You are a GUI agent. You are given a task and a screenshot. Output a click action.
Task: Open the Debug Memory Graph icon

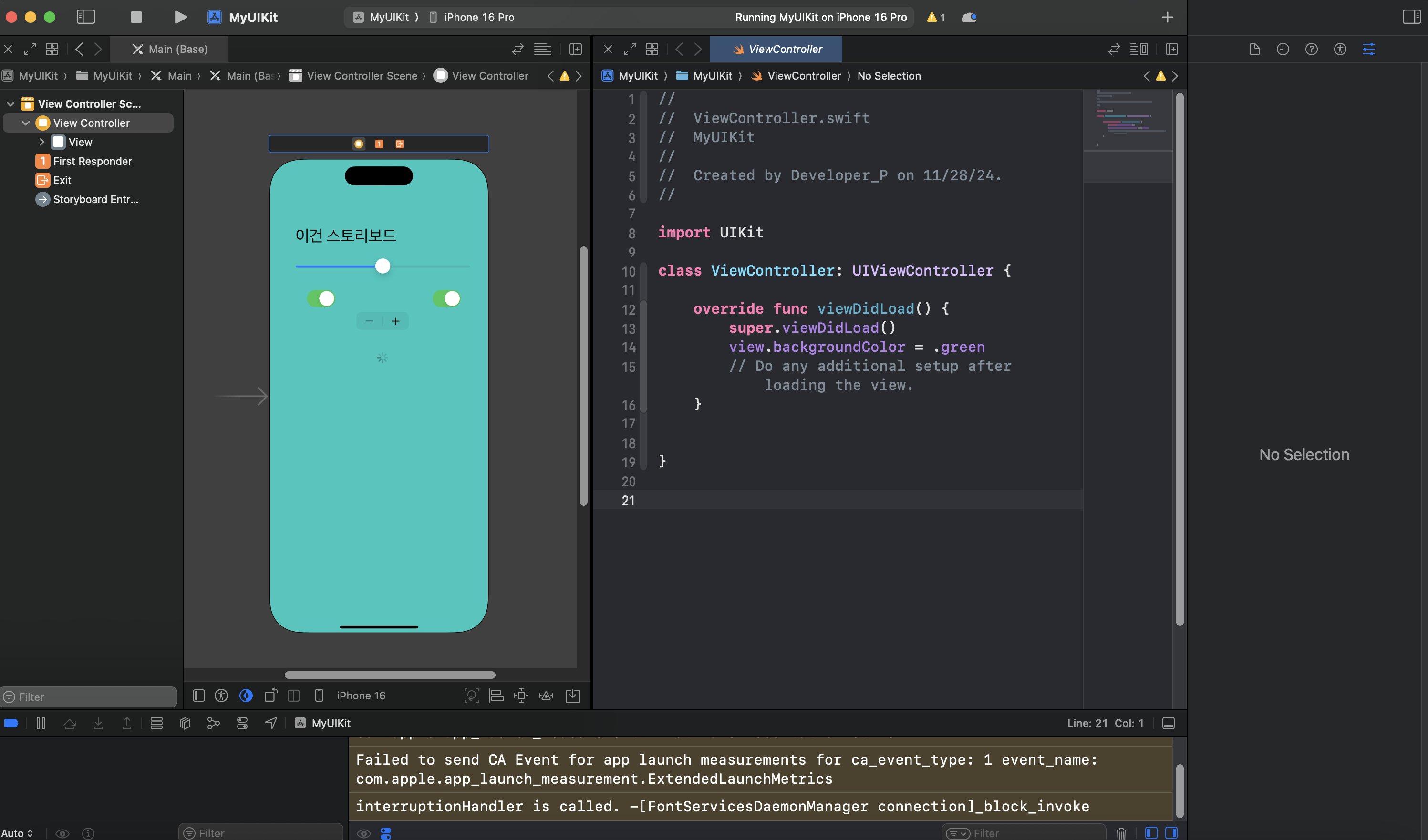(x=213, y=723)
